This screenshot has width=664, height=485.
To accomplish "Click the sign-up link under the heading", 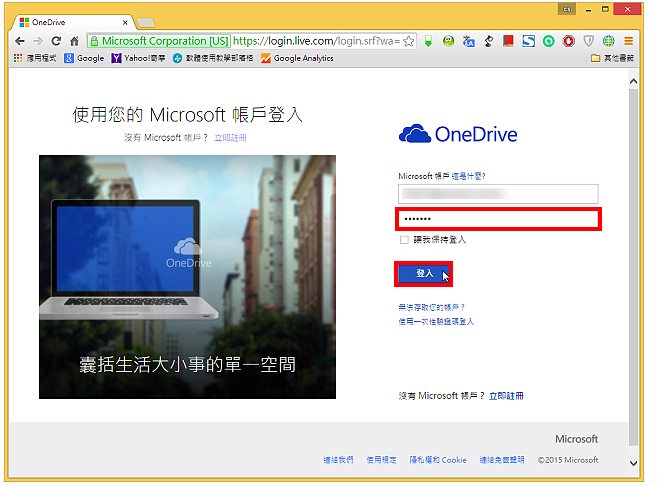I will tap(230, 138).
